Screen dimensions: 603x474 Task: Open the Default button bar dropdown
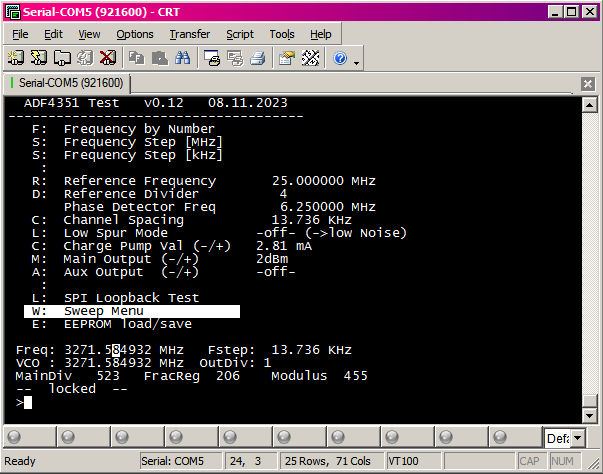(x=578, y=438)
